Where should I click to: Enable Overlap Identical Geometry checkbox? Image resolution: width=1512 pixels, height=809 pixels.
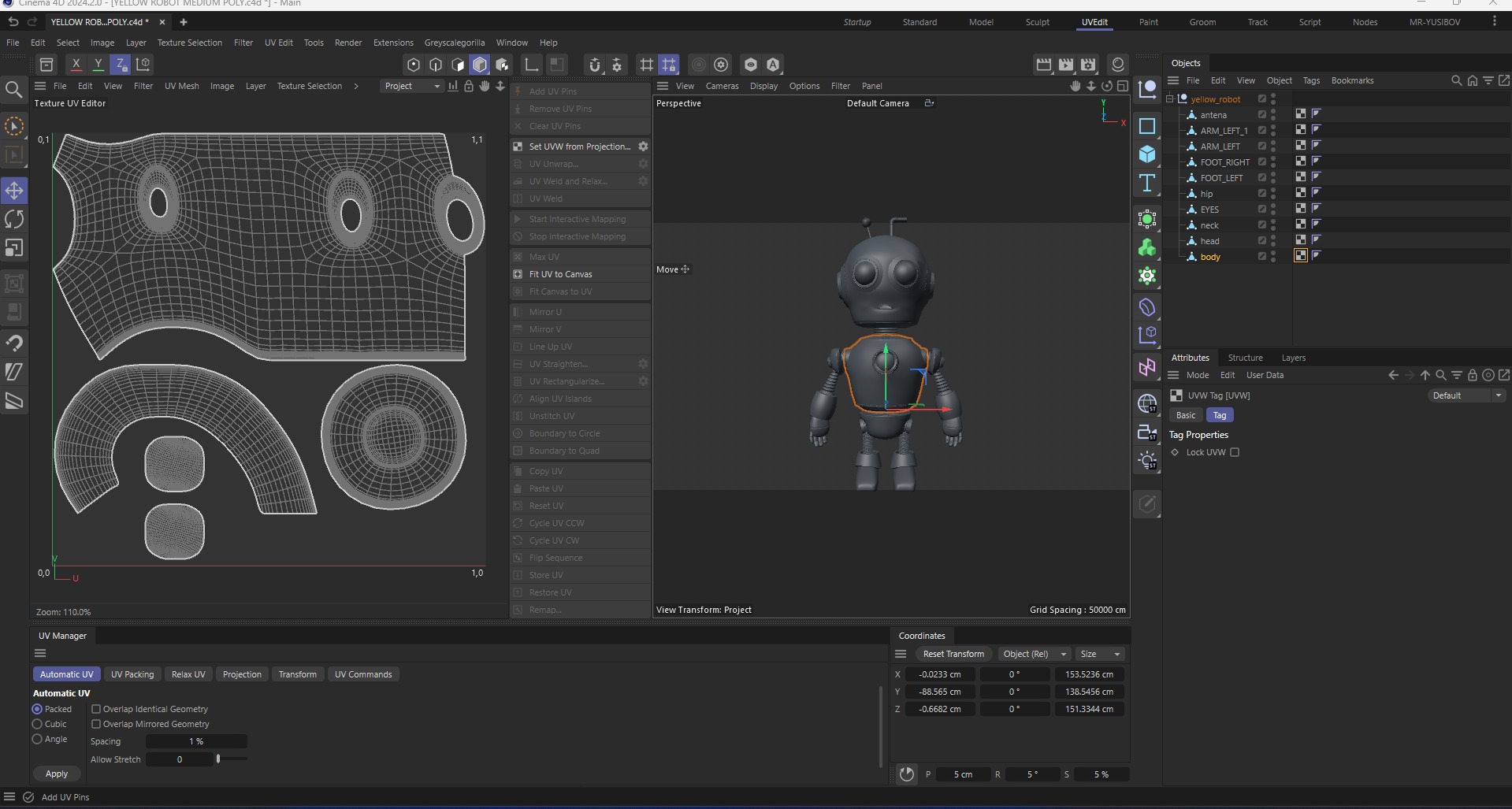coord(96,709)
